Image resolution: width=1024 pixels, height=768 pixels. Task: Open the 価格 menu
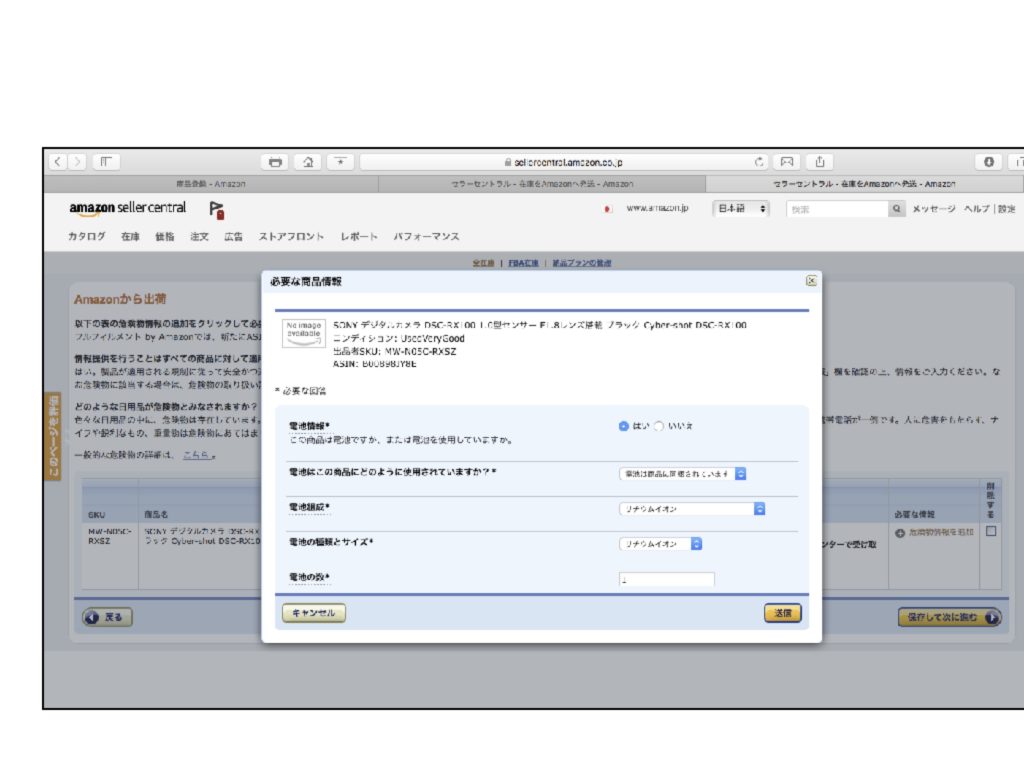pos(165,236)
